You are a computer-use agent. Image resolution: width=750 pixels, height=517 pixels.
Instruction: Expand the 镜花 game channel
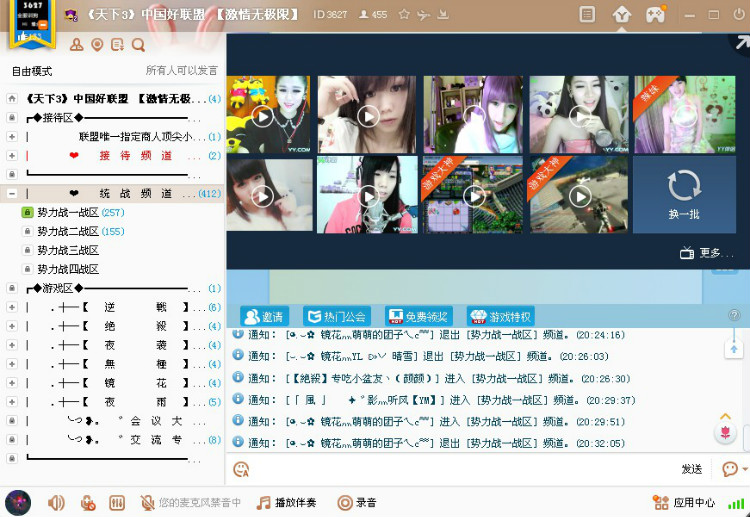point(12,383)
